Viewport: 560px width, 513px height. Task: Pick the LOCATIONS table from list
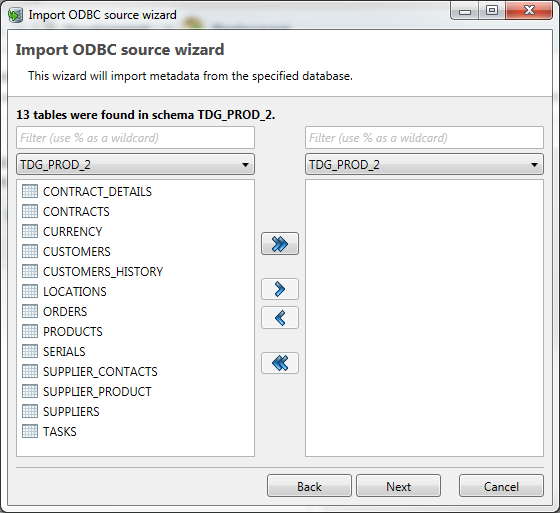click(75, 292)
